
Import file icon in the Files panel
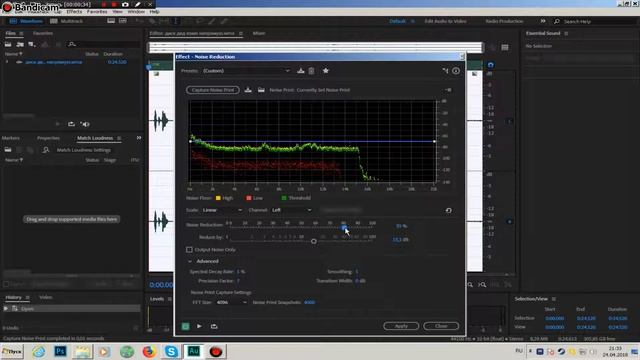tap(20, 44)
